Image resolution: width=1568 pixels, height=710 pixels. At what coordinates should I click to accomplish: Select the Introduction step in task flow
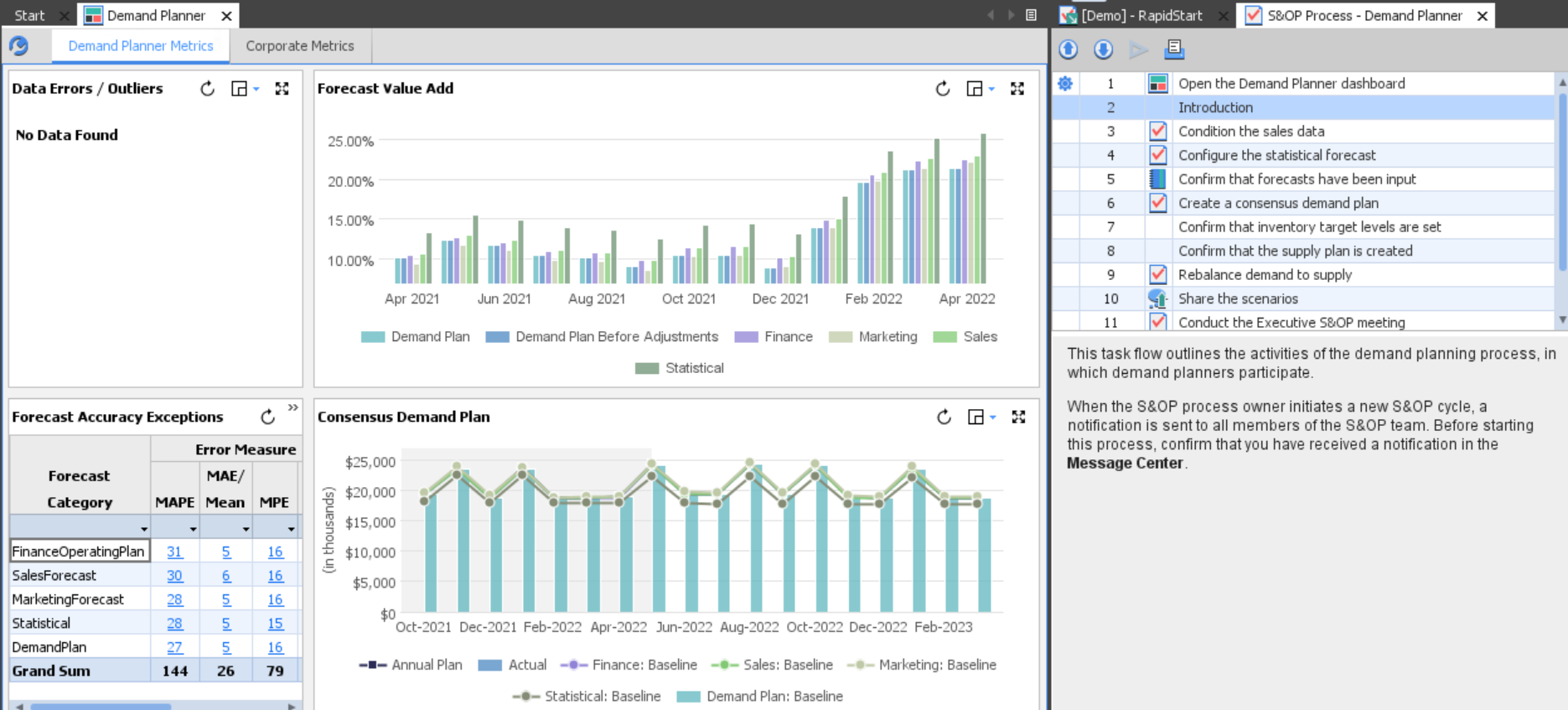(x=1215, y=107)
